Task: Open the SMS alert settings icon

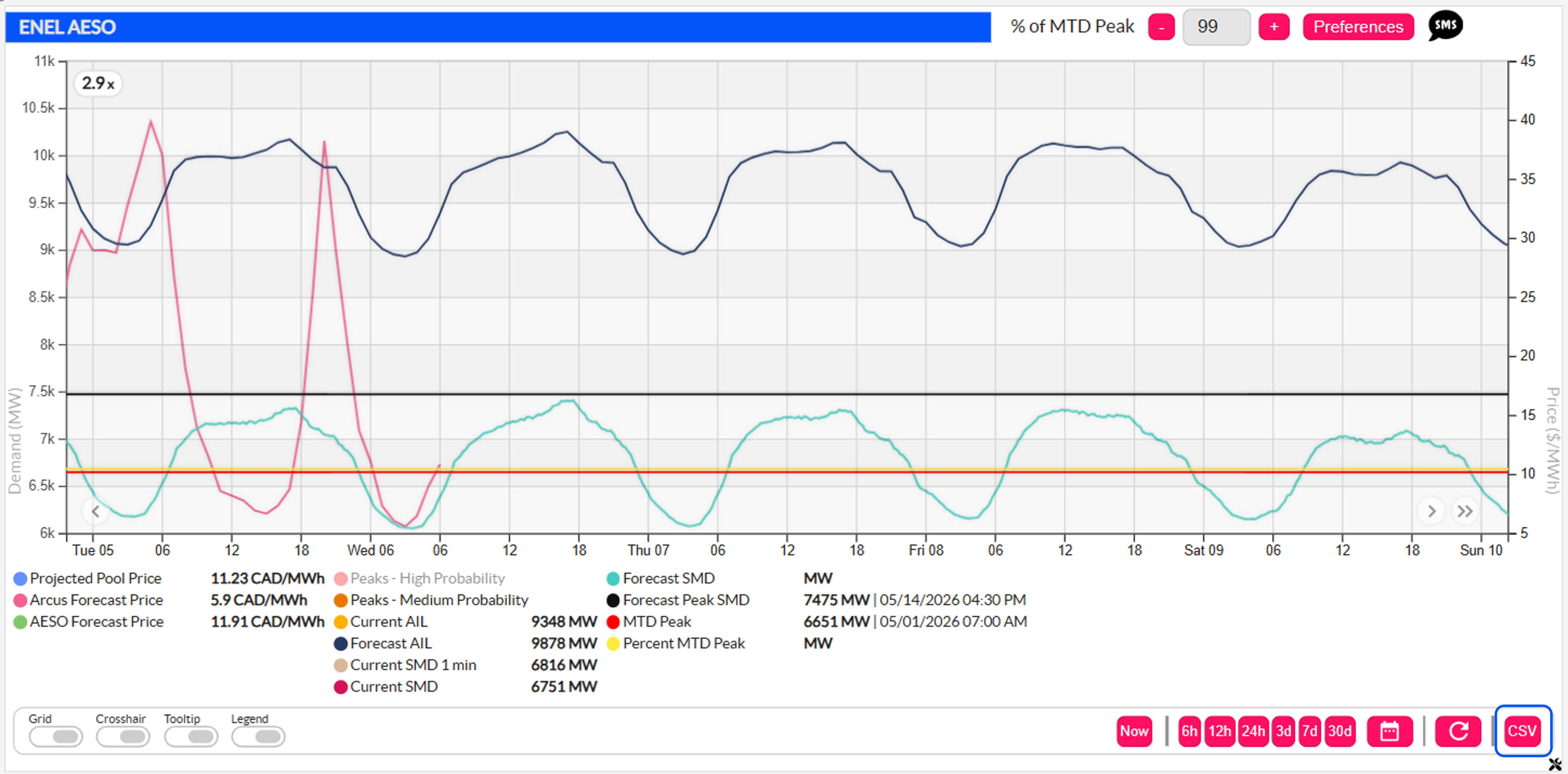Action: click(1445, 26)
